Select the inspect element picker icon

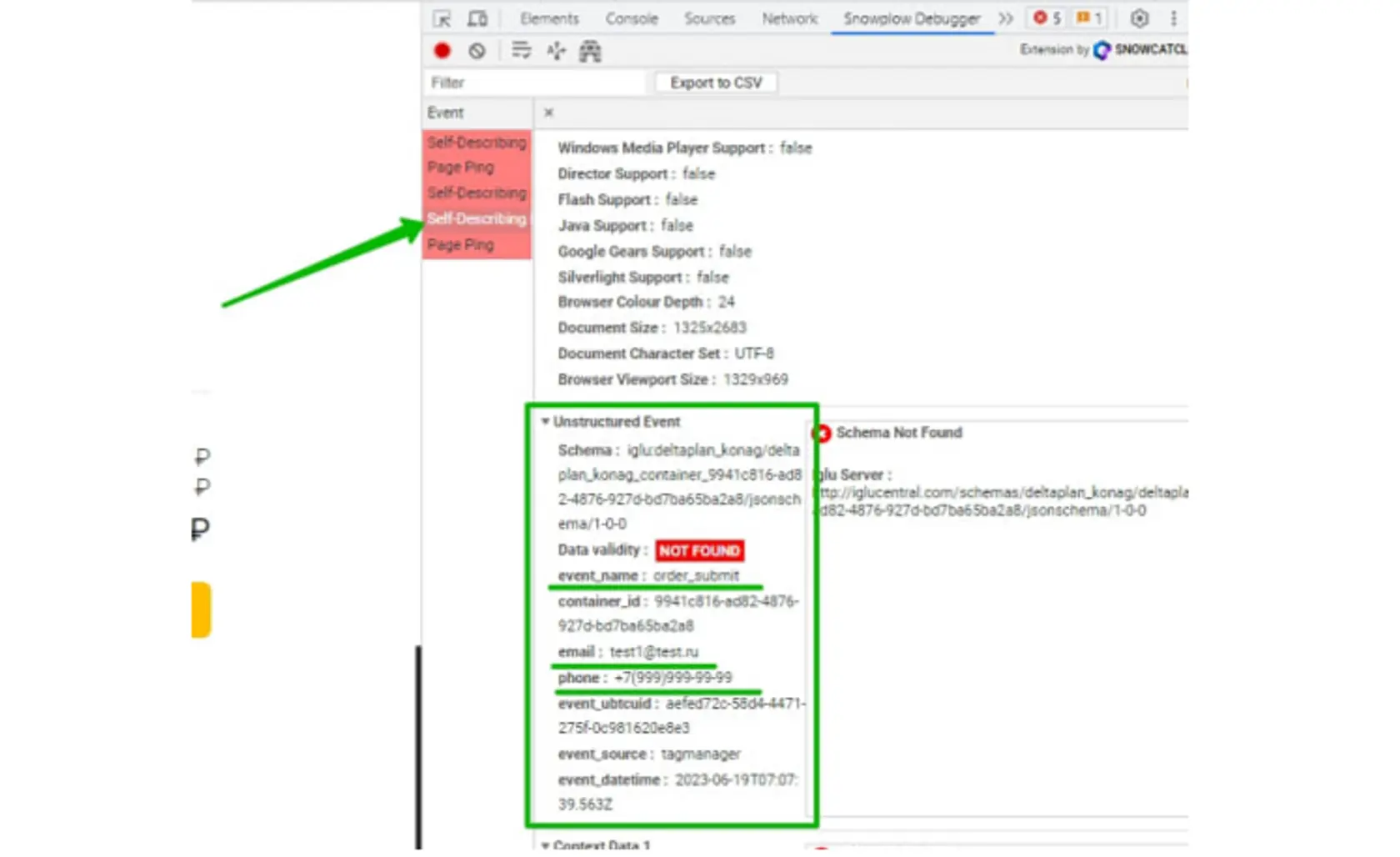(442, 18)
